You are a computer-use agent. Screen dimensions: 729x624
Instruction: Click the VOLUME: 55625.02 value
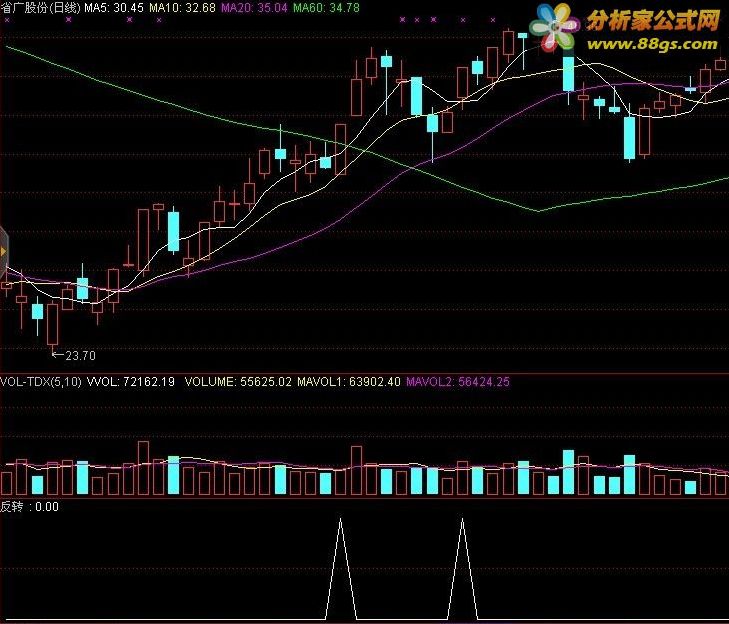point(238,382)
